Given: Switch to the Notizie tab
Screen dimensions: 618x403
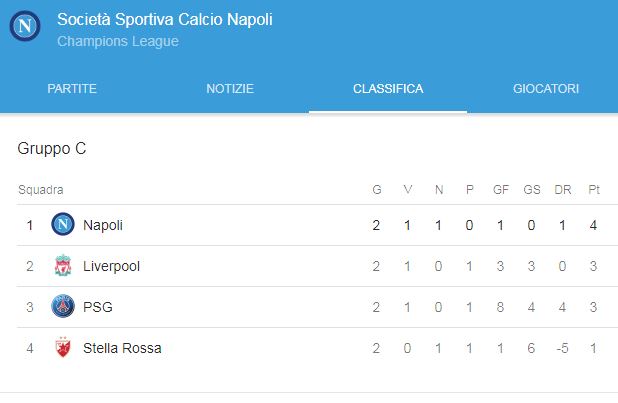Looking at the screenshot, I should tap(230, 89).
